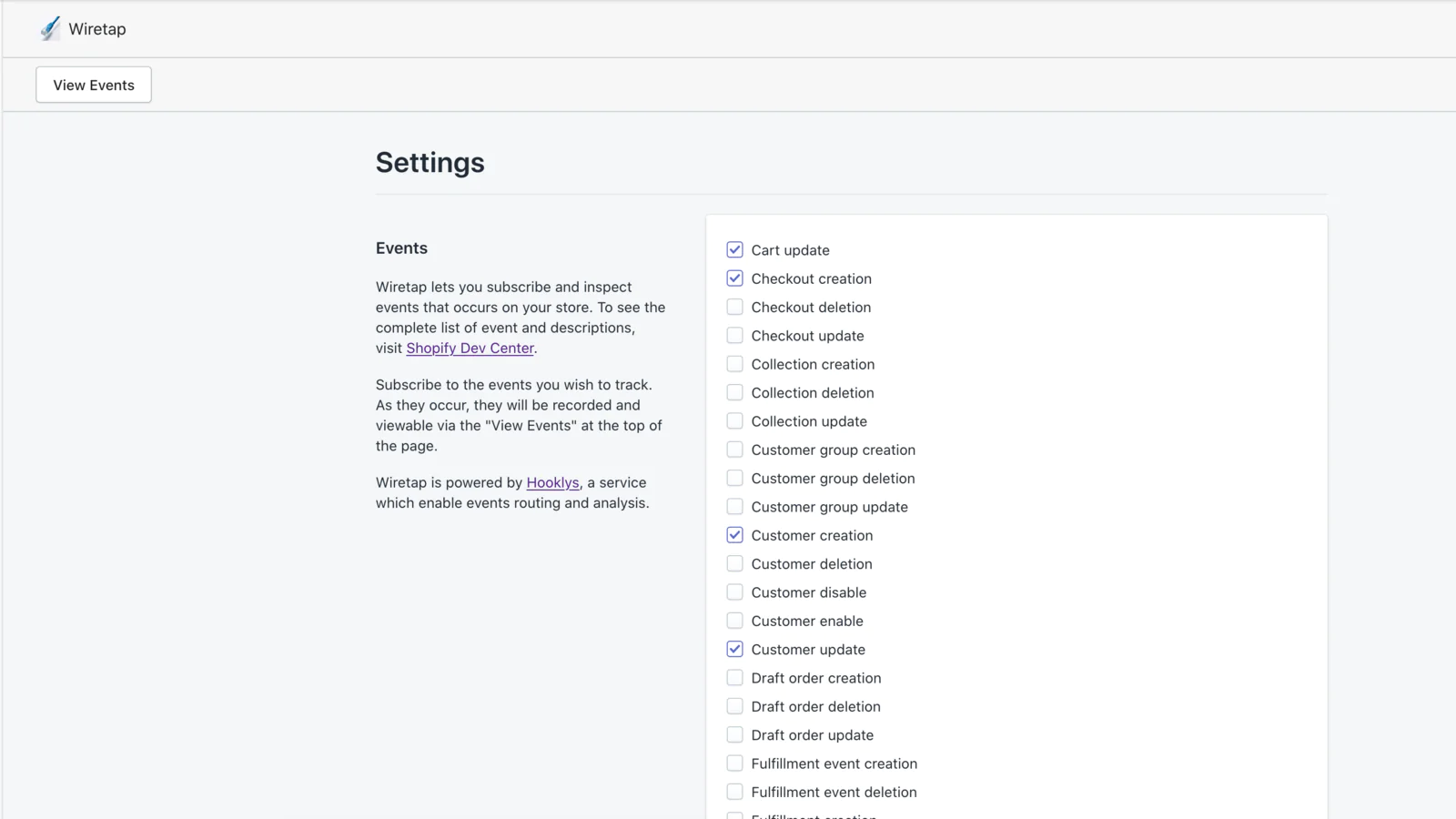Image resolution: width=1456 pixels, height=819 pixels.
Task: Click the Wiretap logo icon
Action: [50, 29]
